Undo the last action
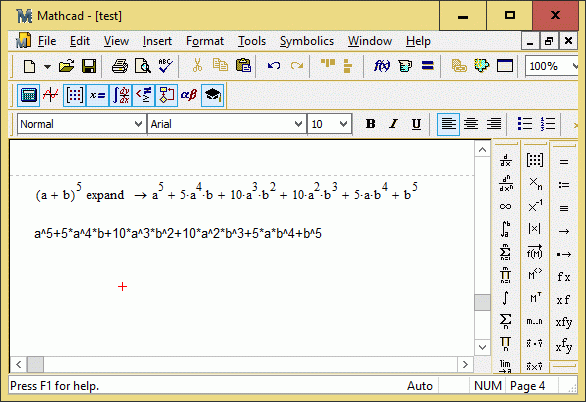The height and width of the screenshot is (402, 586). [x=274, y=67]
